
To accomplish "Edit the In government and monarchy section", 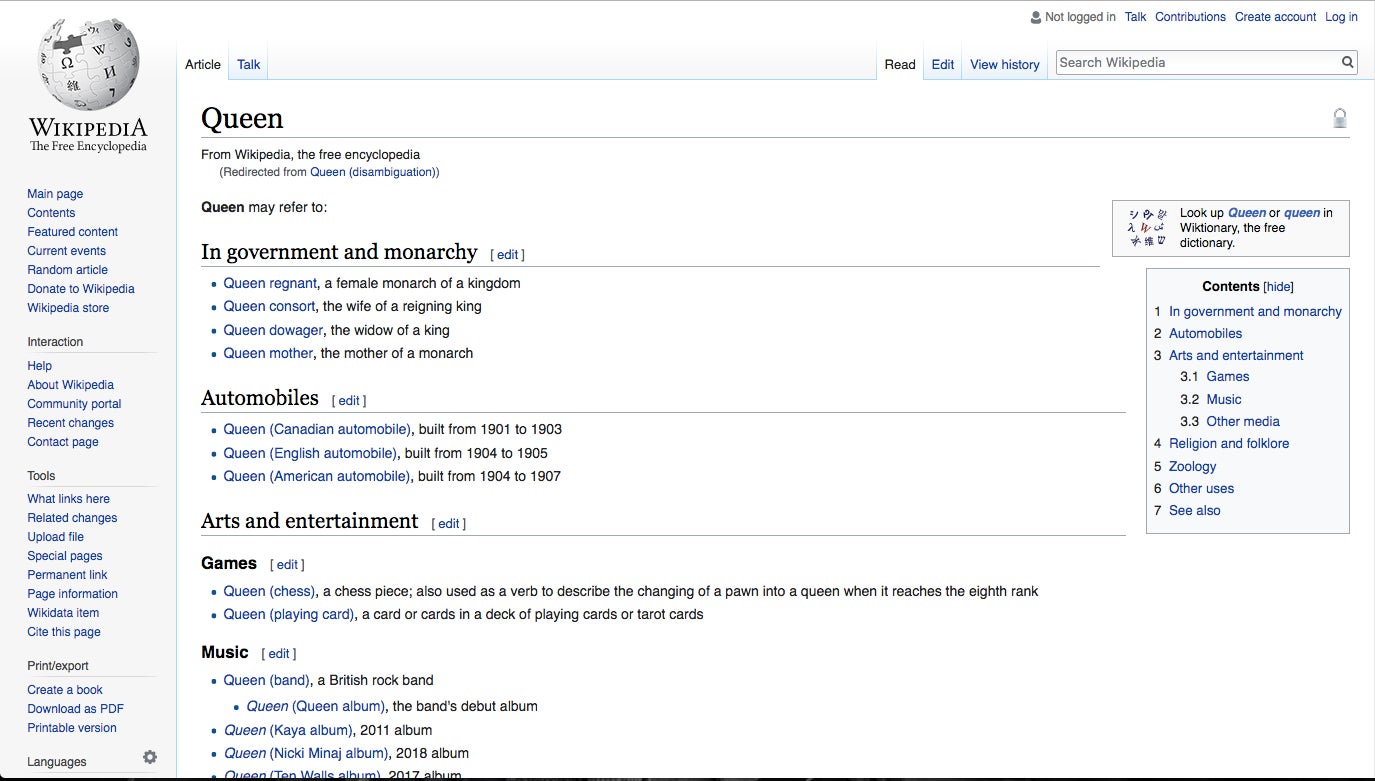I will (507, 255).
